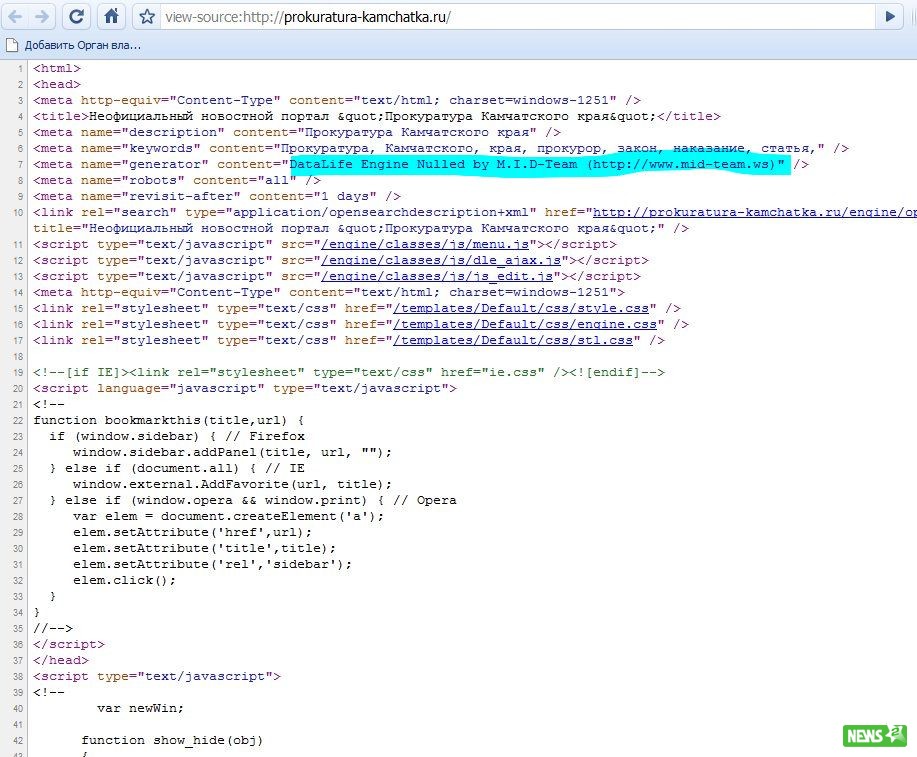Screen dimensions: 917x757
Task: Click the '//-->' comment end on line 35
Action: (53, 628)
